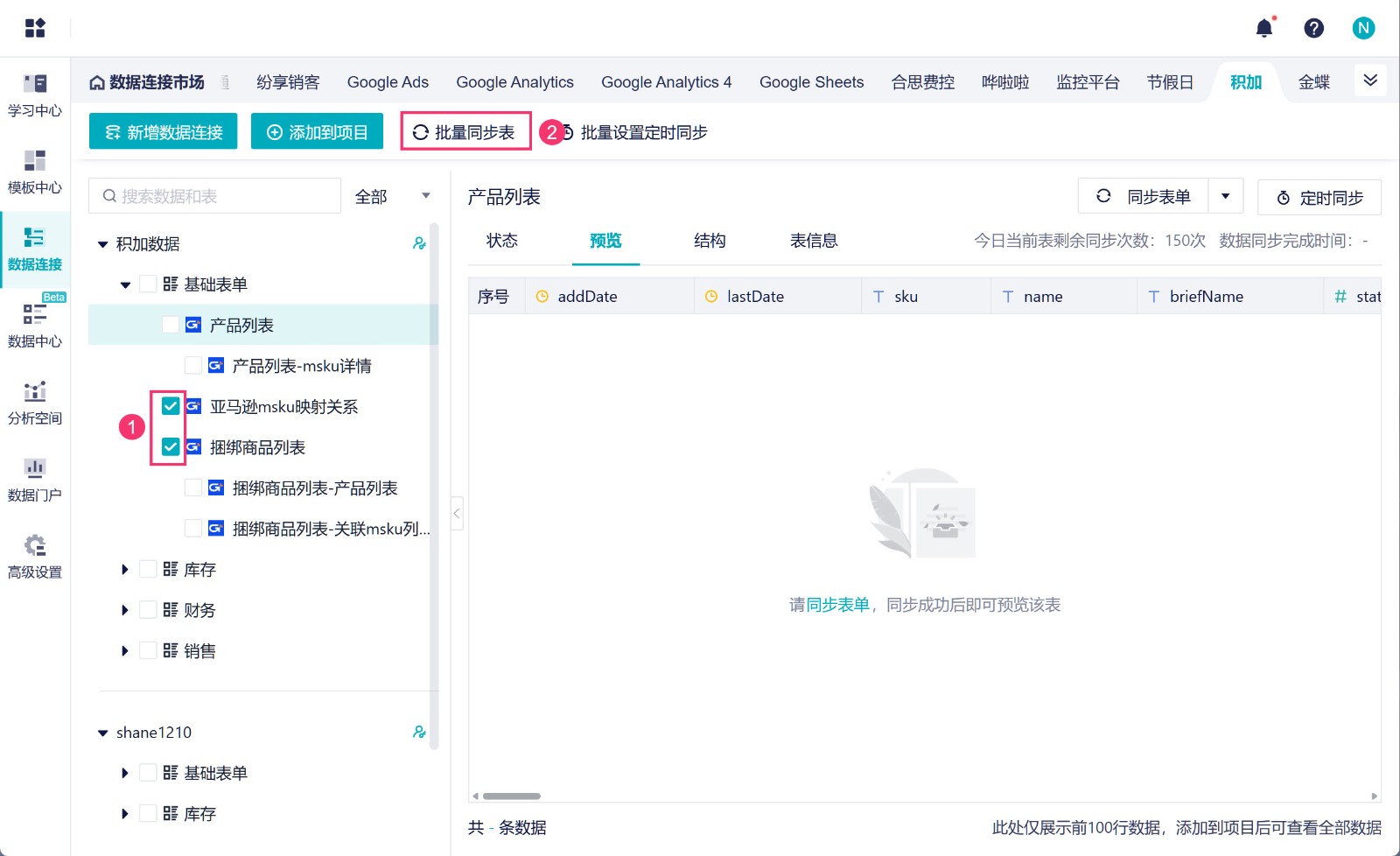Click account settings icon for 积加数据
This screenshot has height=856, width=1400.
[x=419, y=243]
